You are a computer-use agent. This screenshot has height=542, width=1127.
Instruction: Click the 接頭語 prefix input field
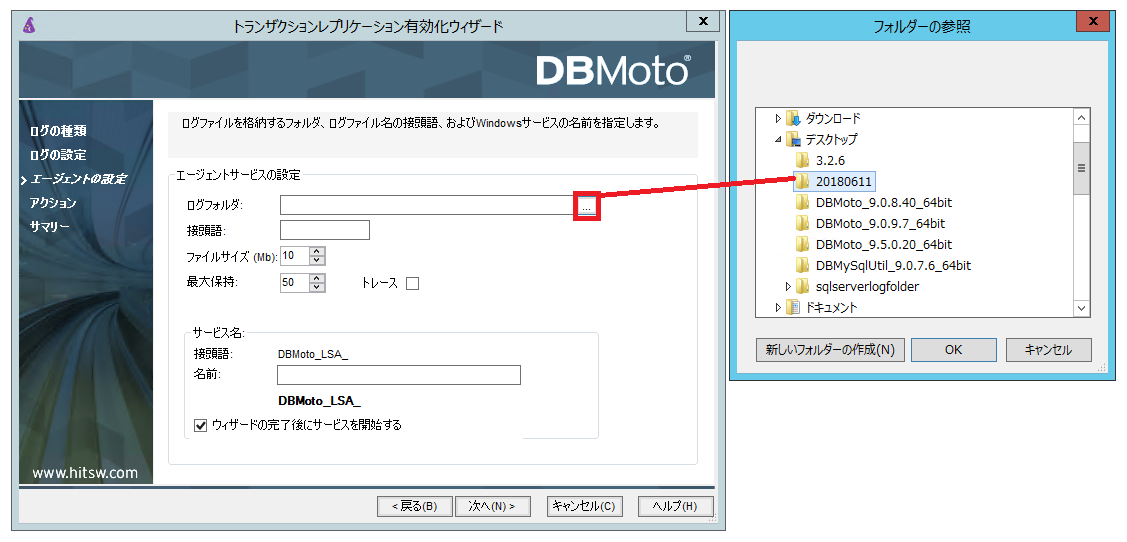pyautogui.click(x=324, y=230)
